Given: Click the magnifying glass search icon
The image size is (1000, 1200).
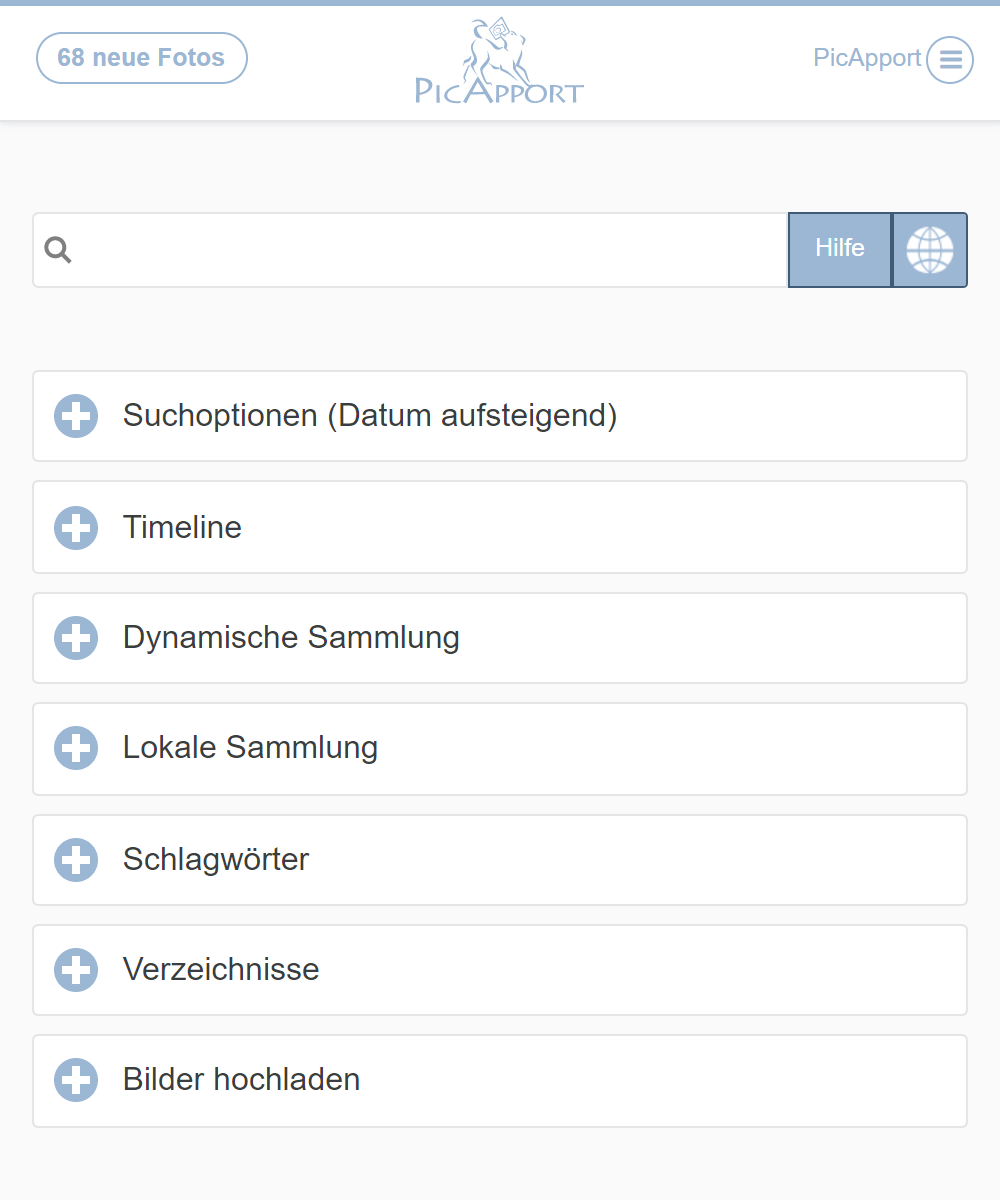Looking at the screenshot, I should [59, 250].
